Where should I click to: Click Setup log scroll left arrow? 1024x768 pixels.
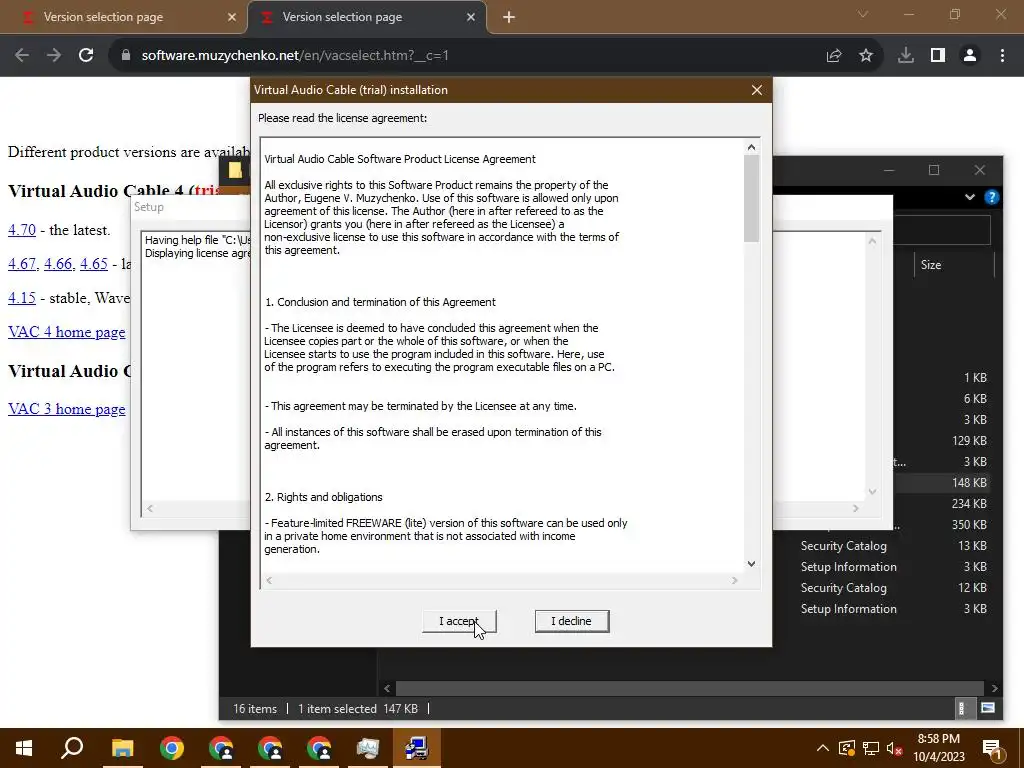click(x=150, y=508)
